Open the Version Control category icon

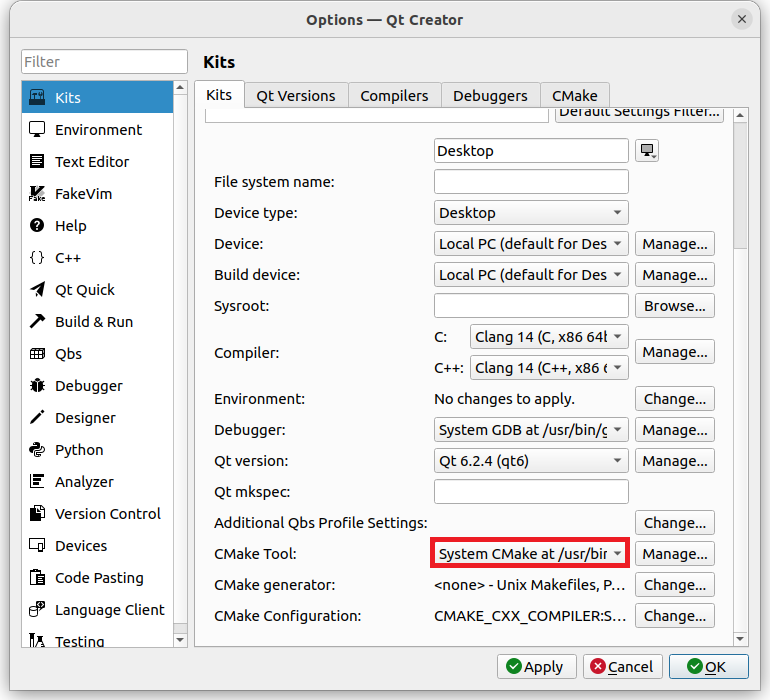pyautogui.click(x=37, y=513)
